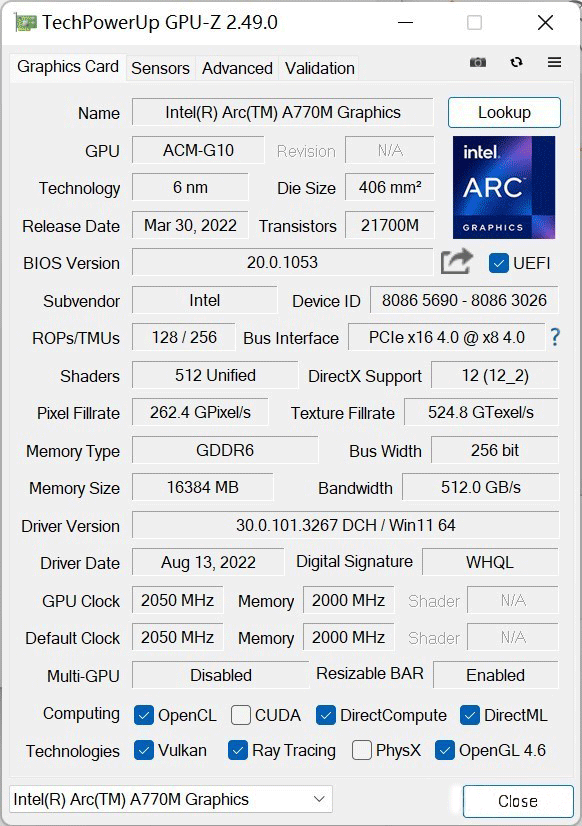The width and height of the screenshot is (582, 826).
Task: Switch to the Advanced tab
Action: point(237,68)
